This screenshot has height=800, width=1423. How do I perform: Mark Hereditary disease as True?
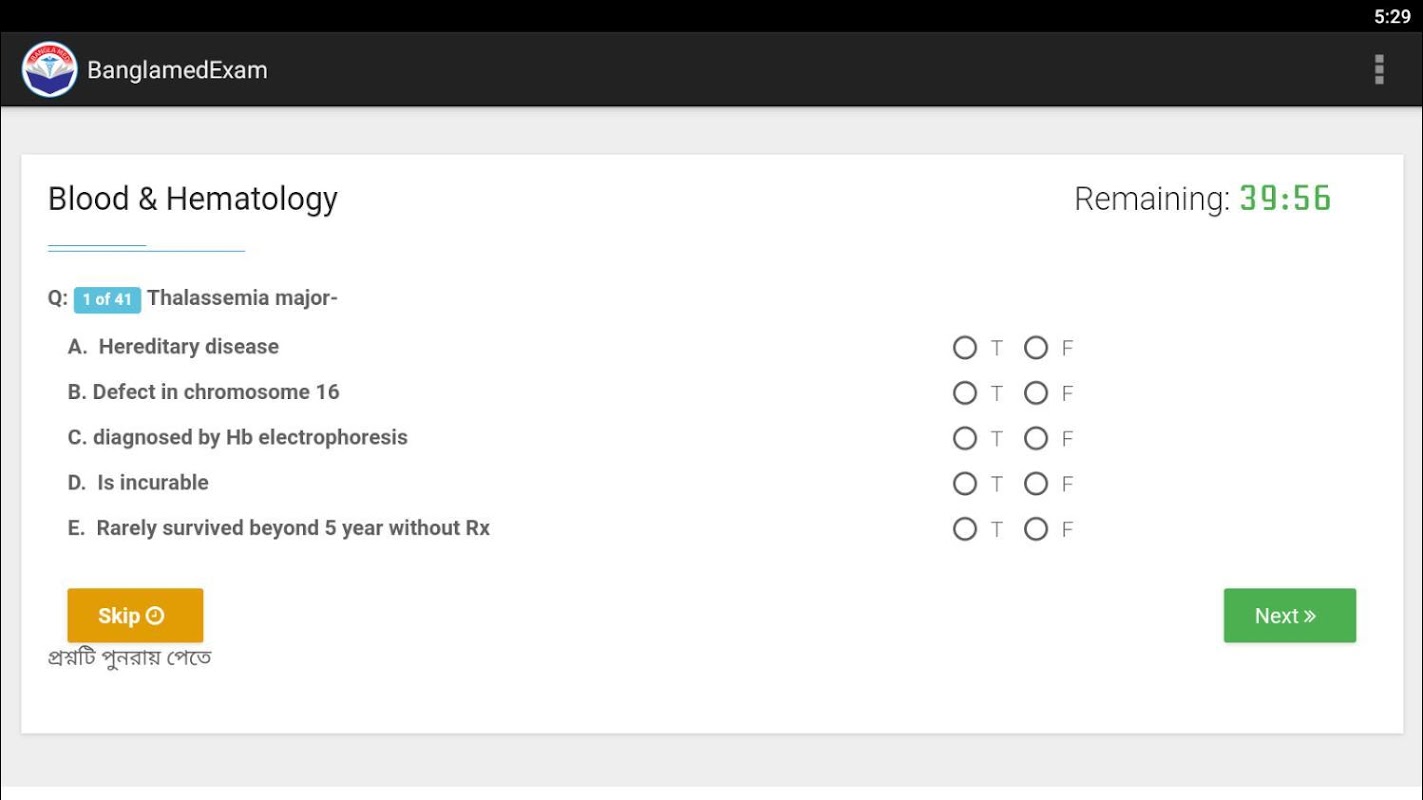tap(965, 348)
